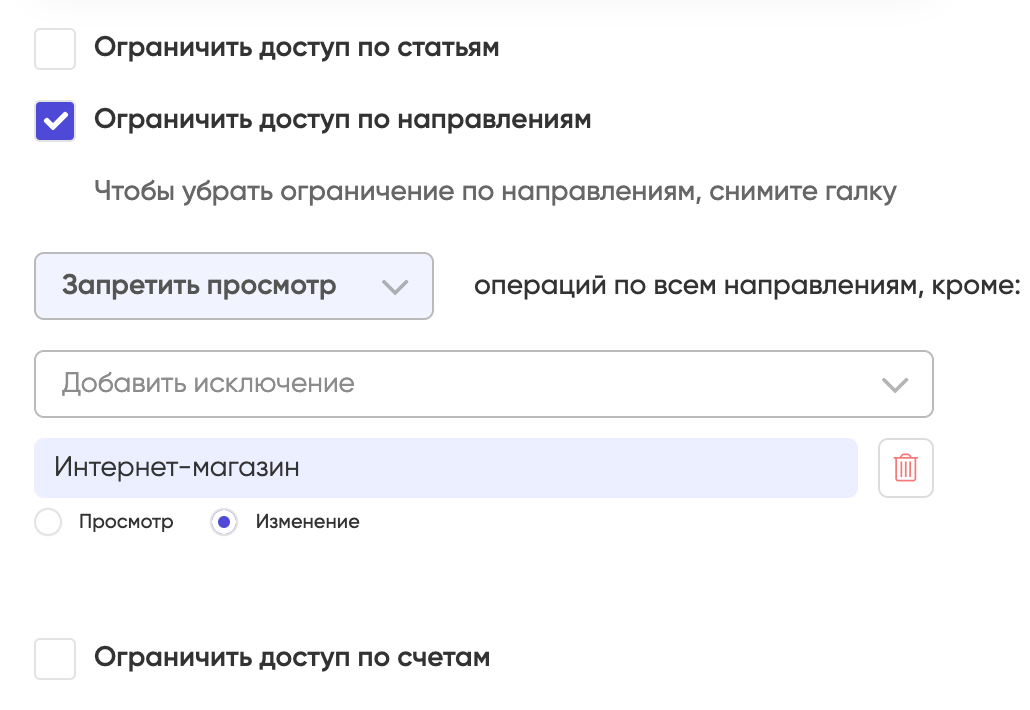
Task: Expand the Добавить исключение dropdown
Action: 484,384
